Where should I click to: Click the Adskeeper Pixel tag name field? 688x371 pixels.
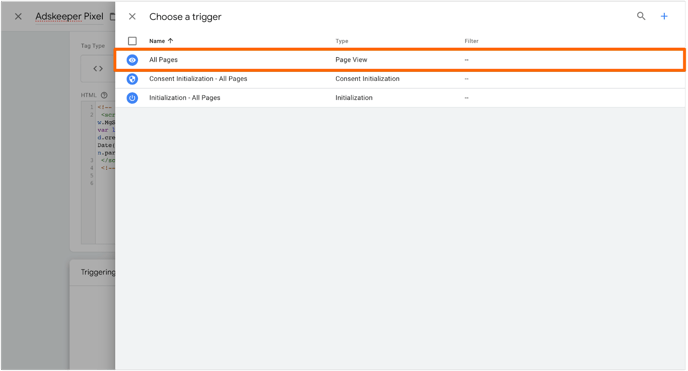tap(69, 17)
